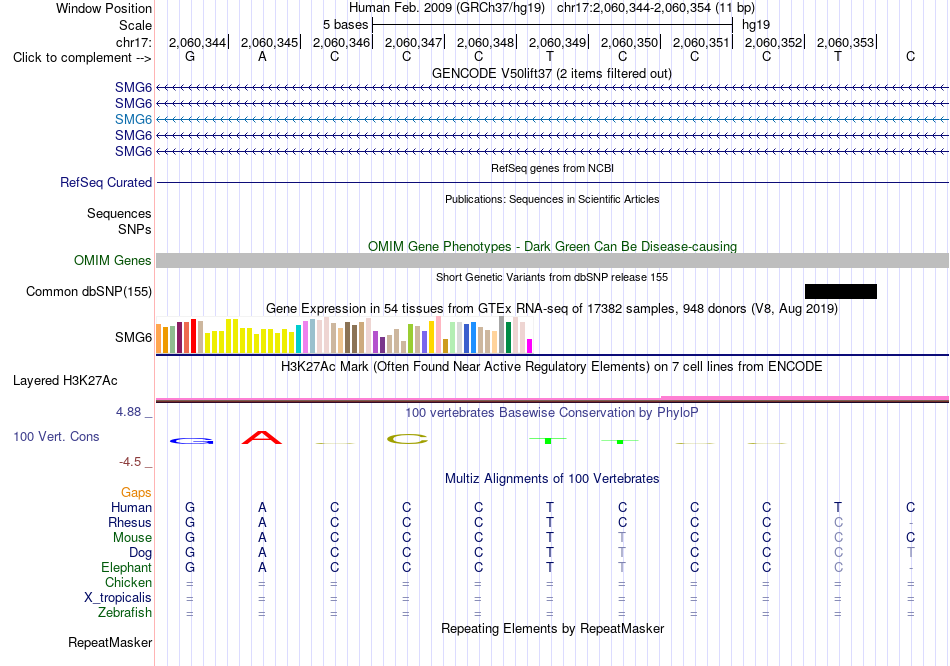Click 'RefSeq genes from NCBI' title
The height and width of the screenshot is (666, 950).
[x=552, y=168]
